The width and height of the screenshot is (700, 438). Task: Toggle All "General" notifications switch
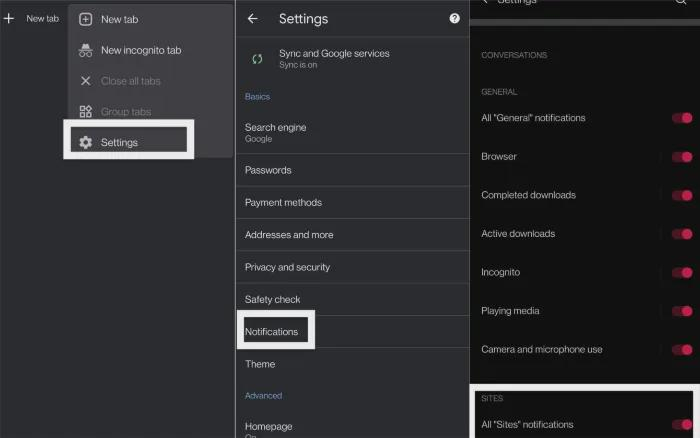[x=682, y=118]
